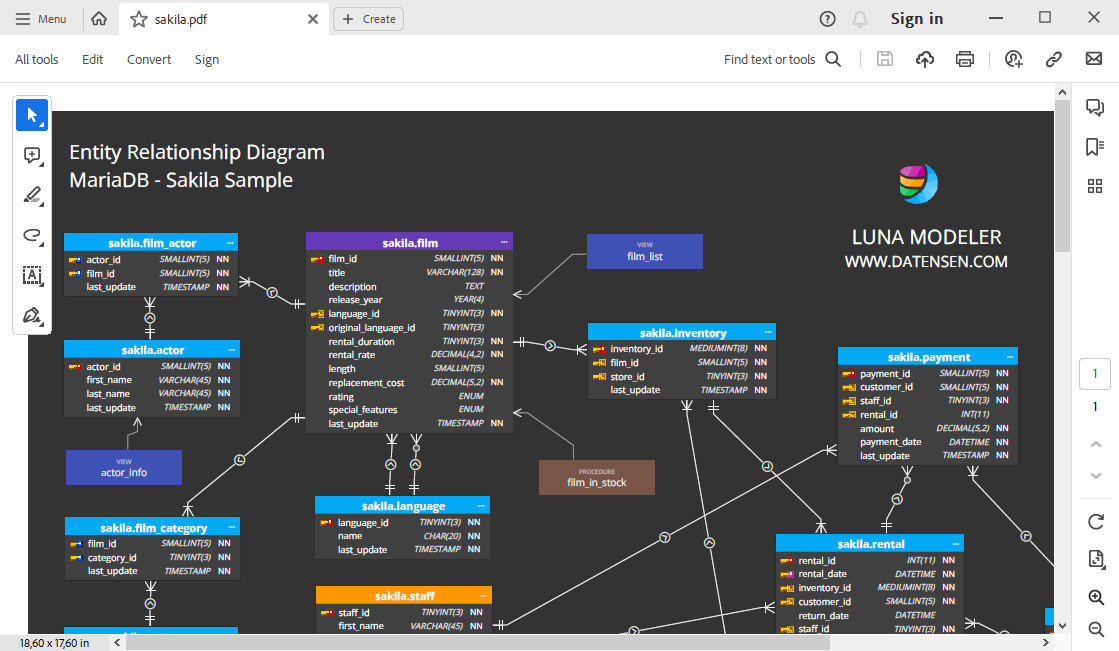
Task: Select the arrow selection tool
Action: 32,115
